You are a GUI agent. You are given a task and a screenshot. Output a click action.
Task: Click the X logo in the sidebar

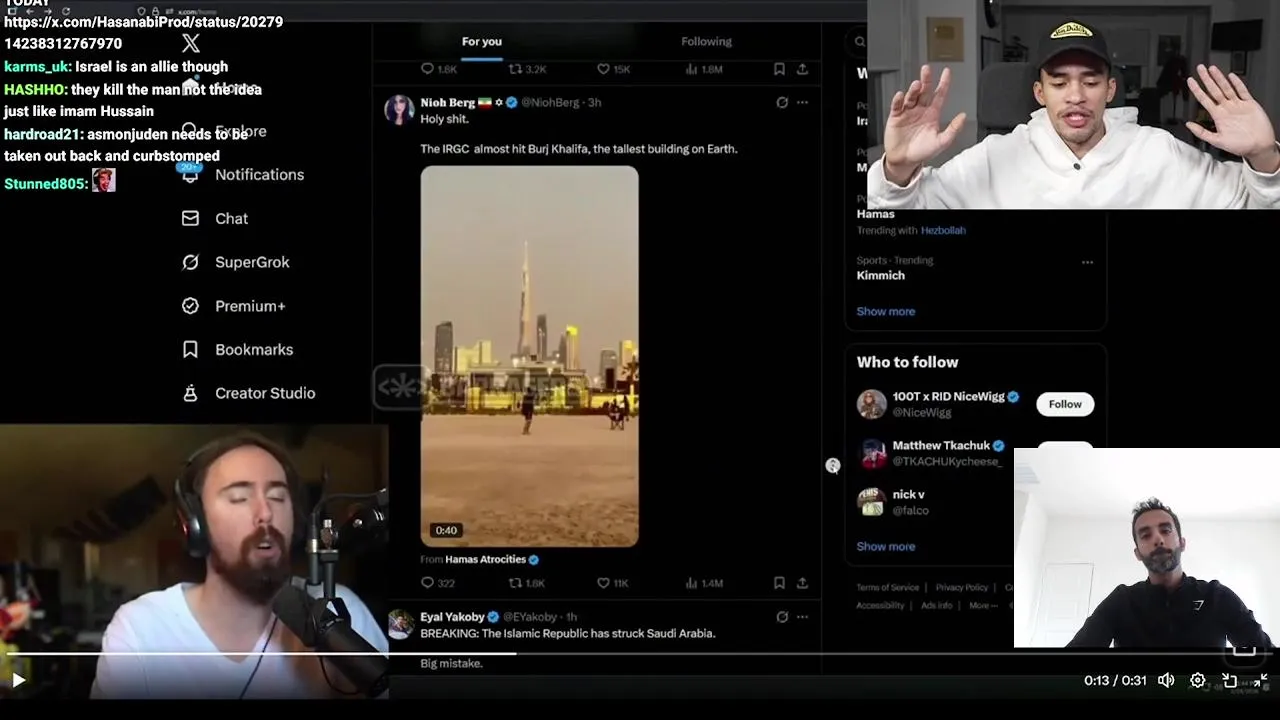point(191,43)
